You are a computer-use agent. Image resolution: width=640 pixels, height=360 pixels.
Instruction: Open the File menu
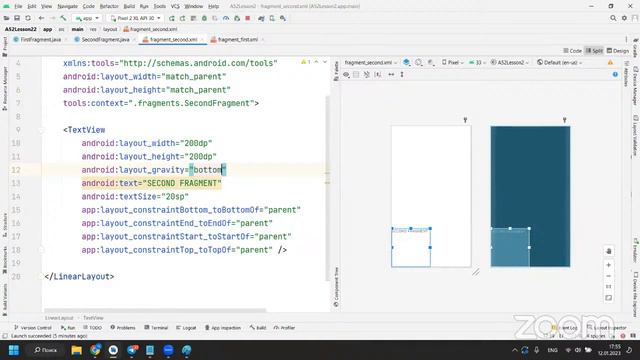click(x=18, y=7)
